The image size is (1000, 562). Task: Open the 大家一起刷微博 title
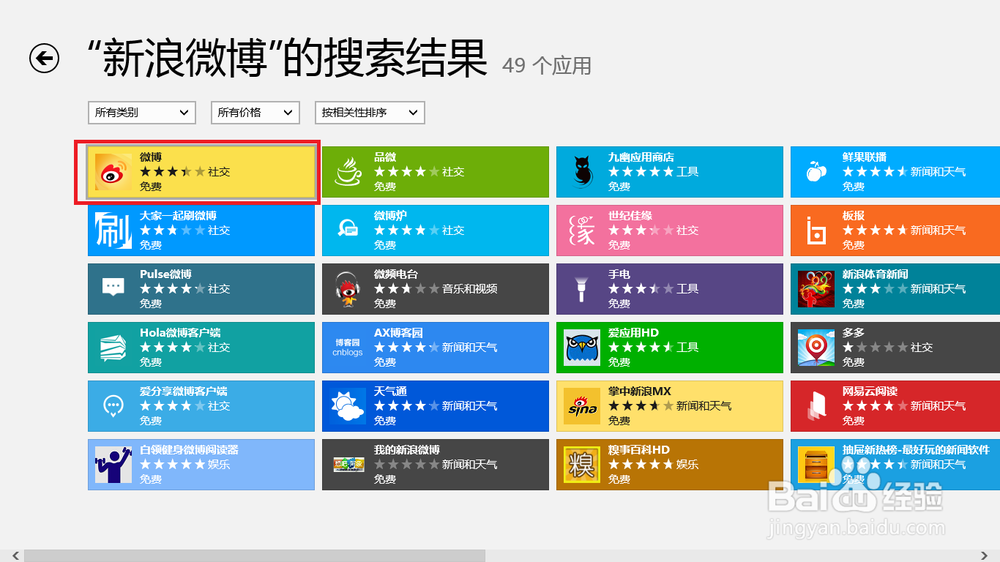178,216
